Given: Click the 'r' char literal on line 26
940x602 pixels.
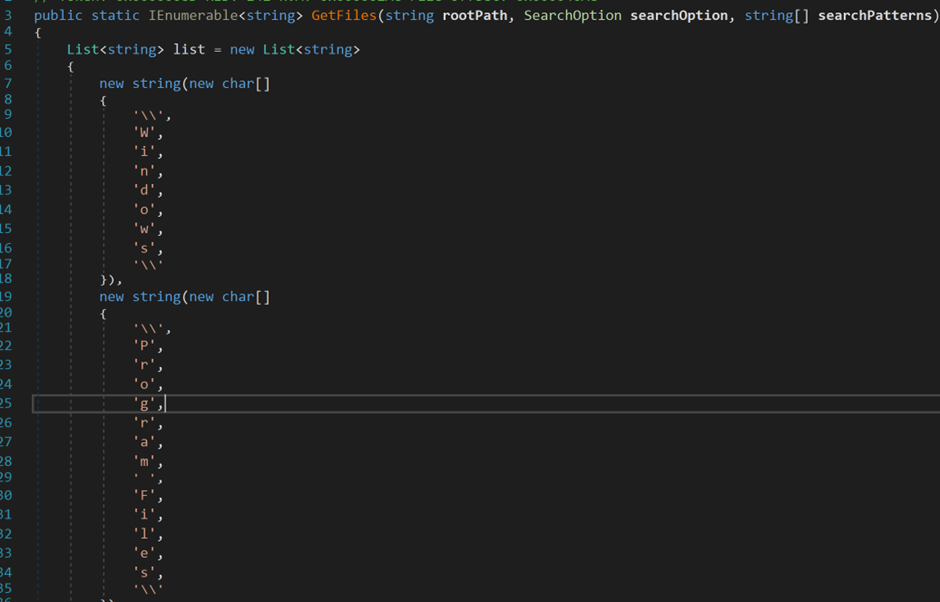Looking at the screenshot, I should 144,423.
